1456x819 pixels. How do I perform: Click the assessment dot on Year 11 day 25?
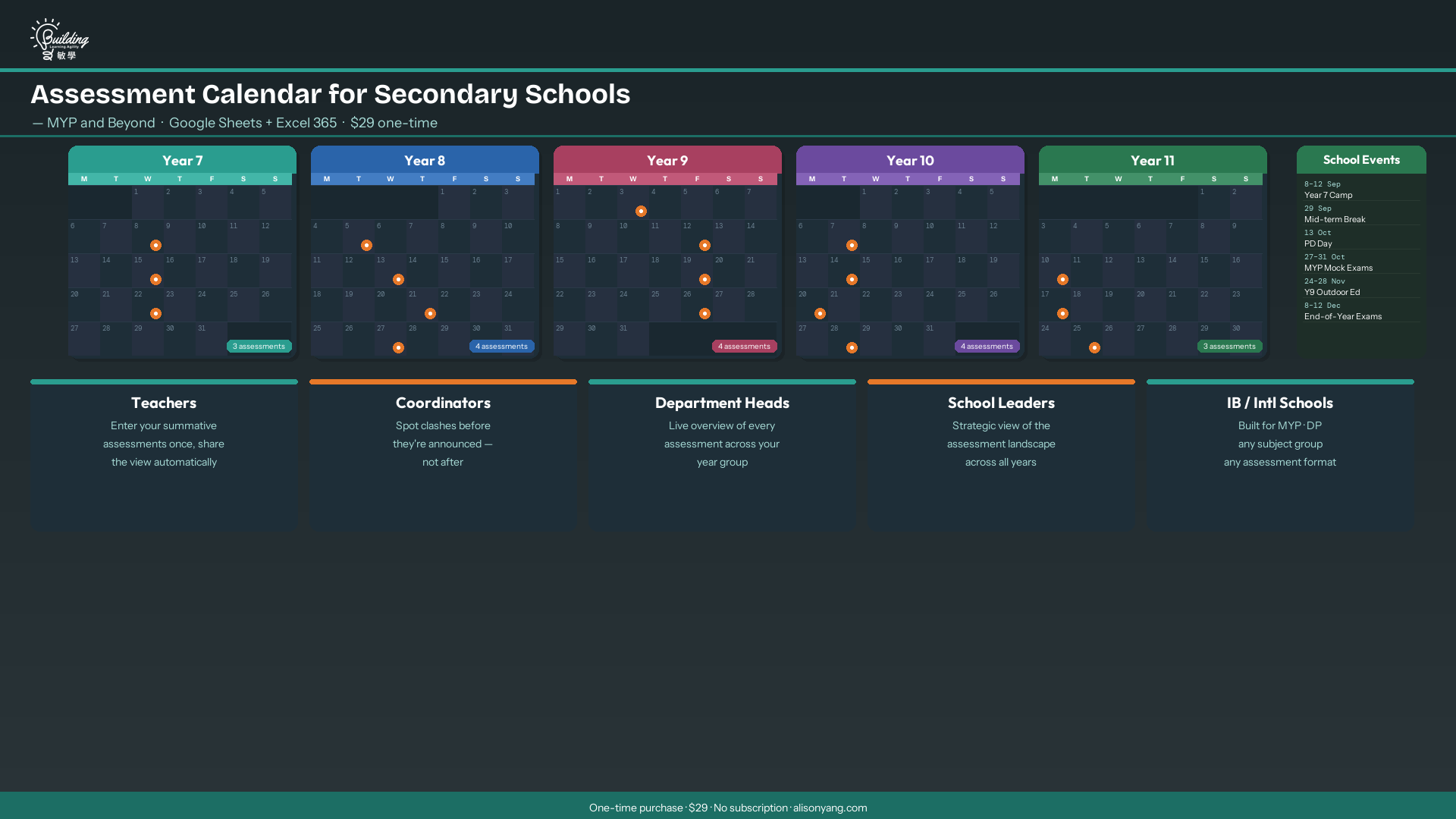click(1094, 347)
